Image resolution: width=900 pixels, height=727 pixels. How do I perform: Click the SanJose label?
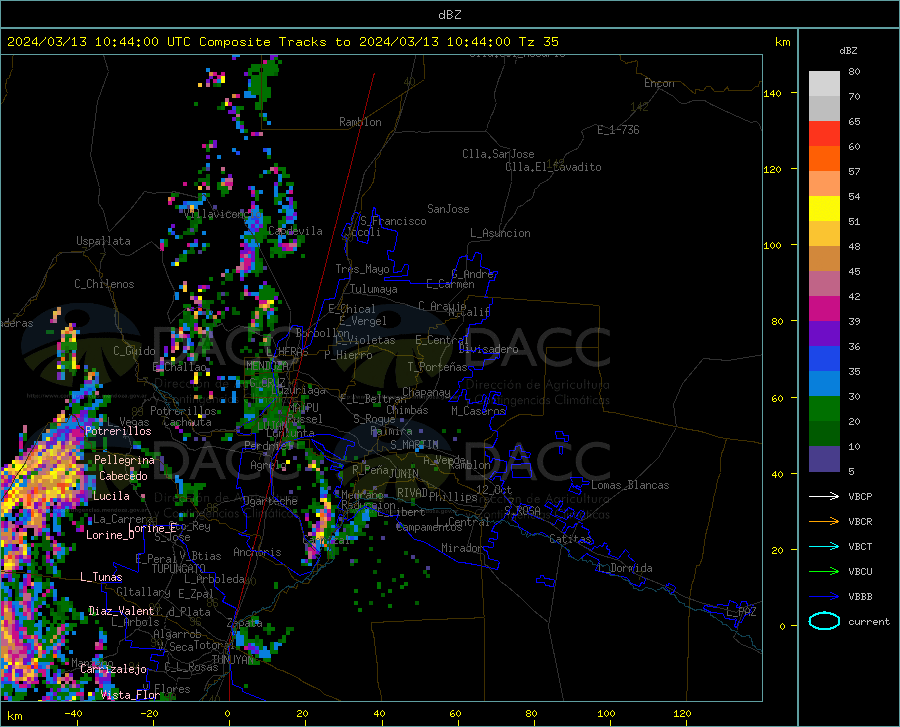pyautogui.click(x=448, y=209)
